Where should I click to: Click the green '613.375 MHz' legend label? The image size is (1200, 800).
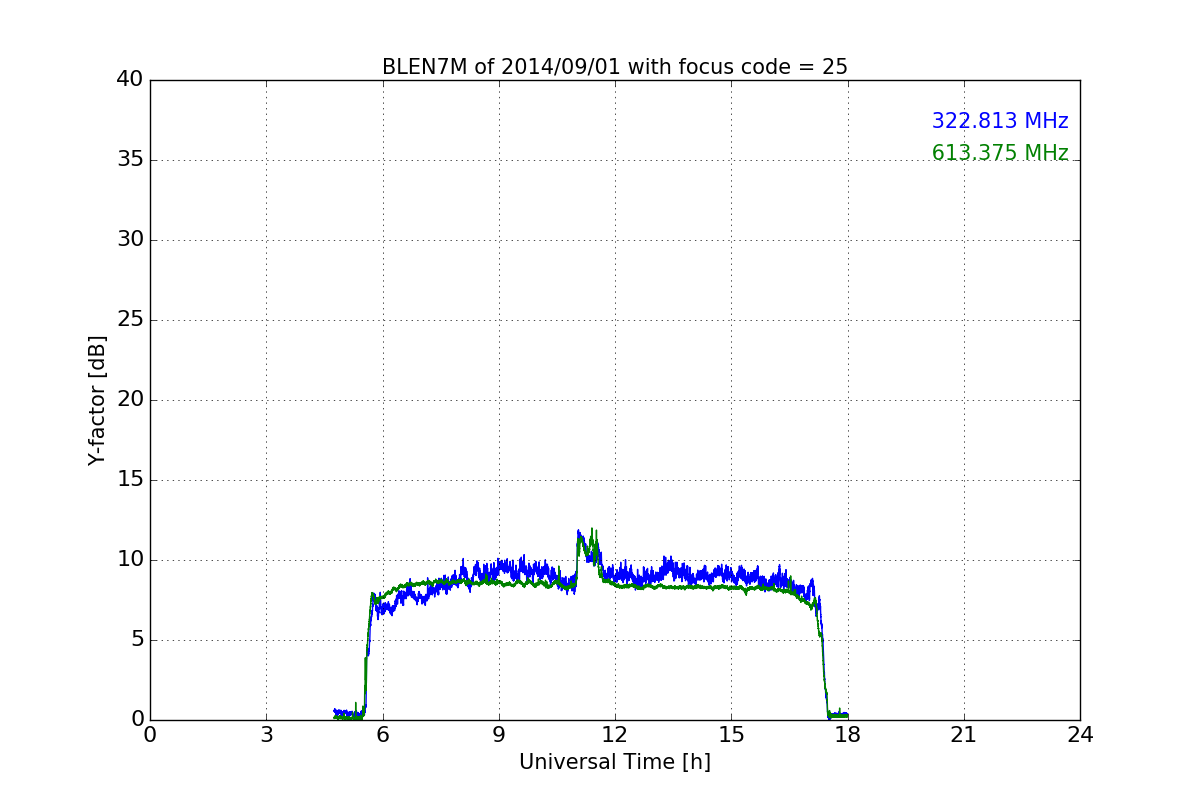tap(1000, 153)
